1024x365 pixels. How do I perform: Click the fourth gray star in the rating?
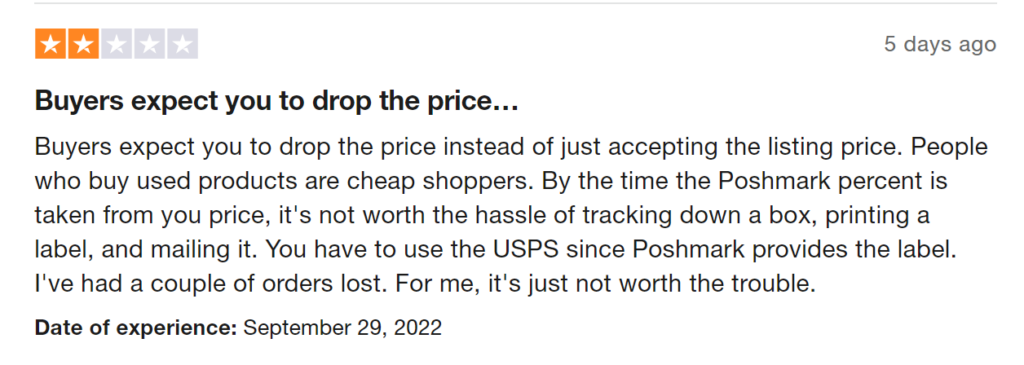(150, 44)
